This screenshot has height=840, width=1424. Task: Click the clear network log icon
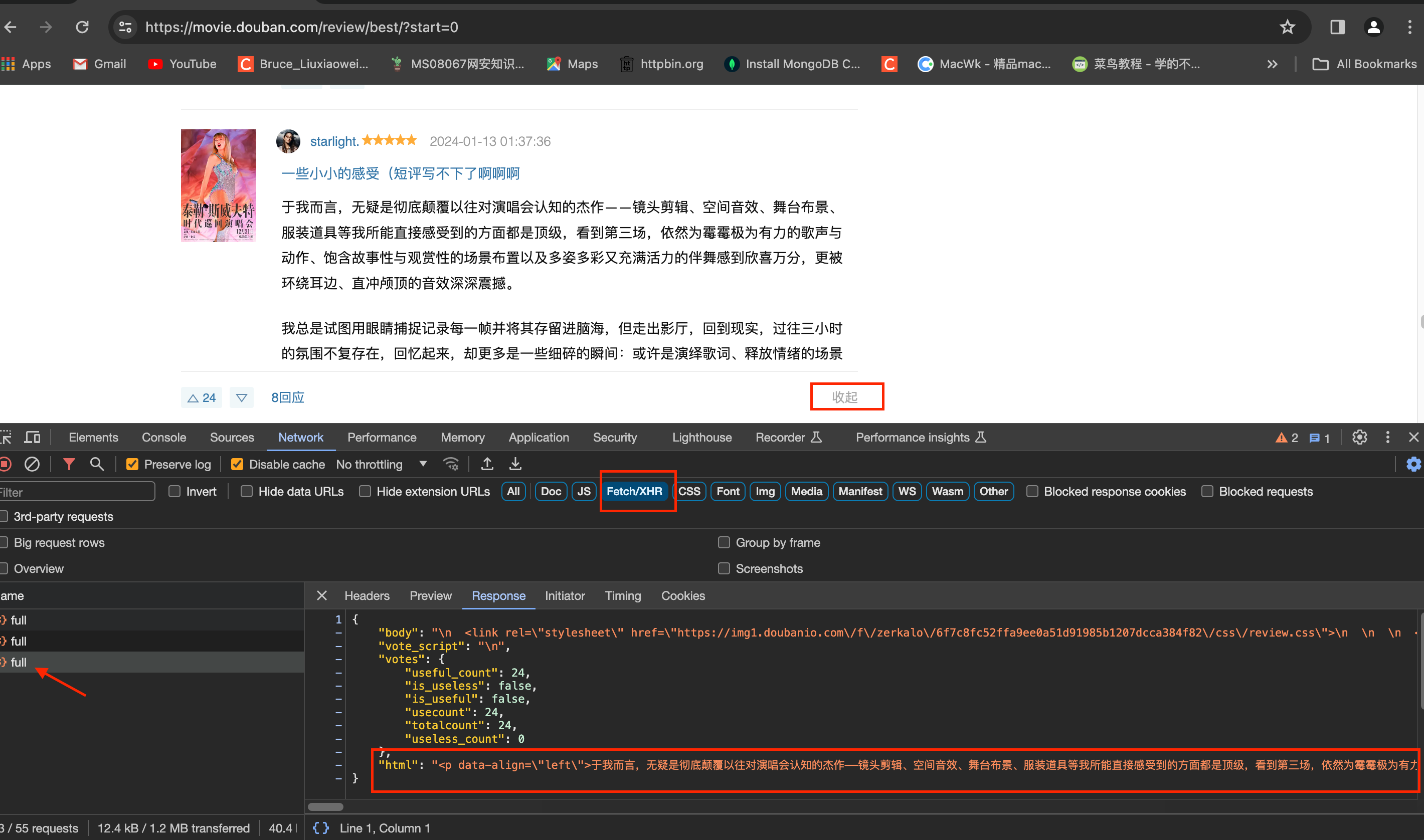33,464
